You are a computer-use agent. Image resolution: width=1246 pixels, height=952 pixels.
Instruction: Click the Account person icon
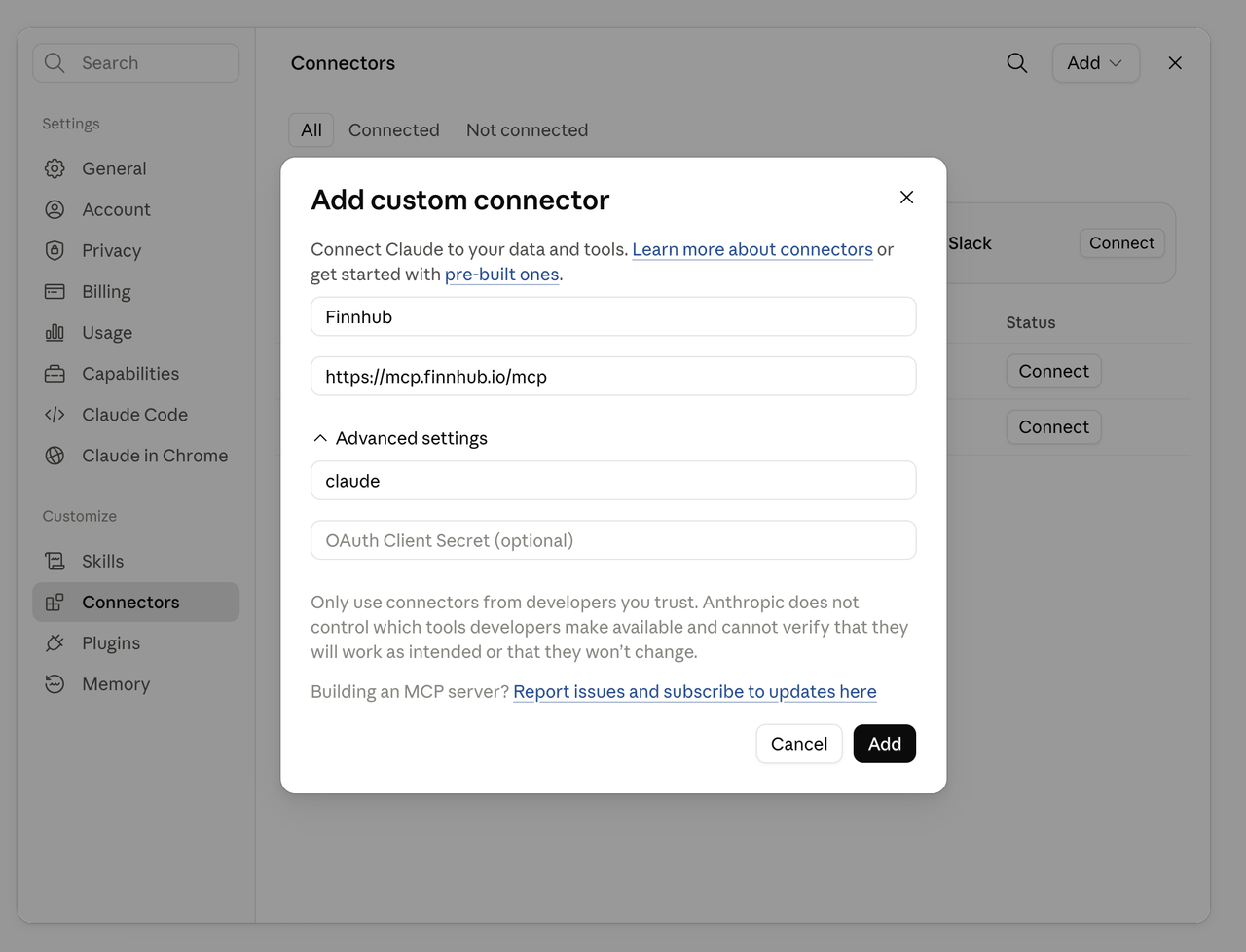coord(55,209)
